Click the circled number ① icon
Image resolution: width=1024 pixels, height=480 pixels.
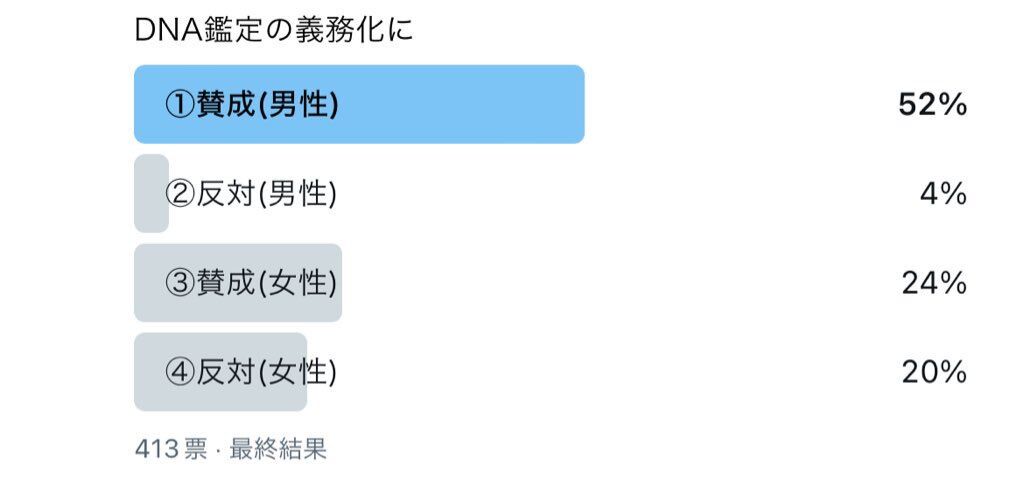[180, 104]
